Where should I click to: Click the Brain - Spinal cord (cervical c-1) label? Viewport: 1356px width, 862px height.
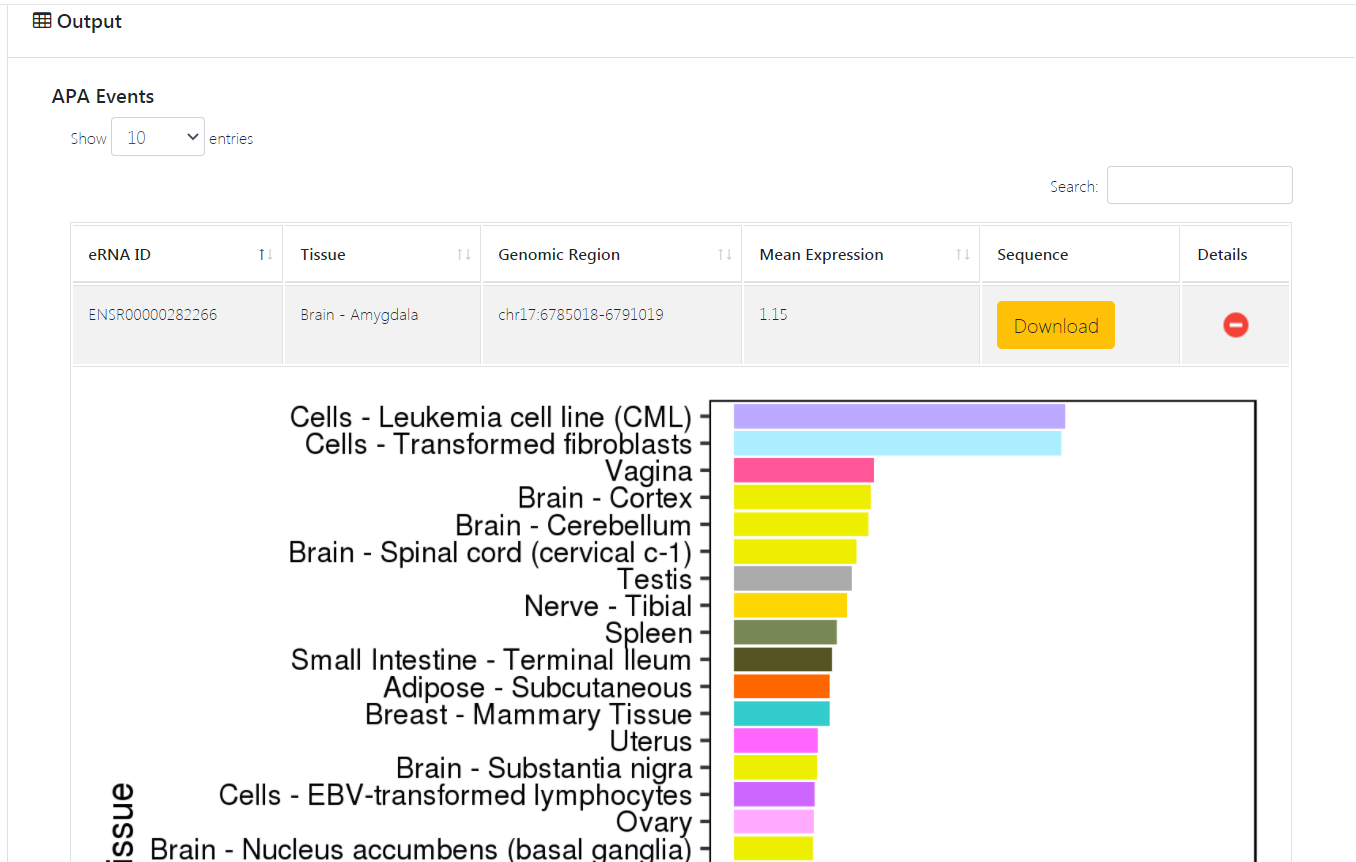(490, 552)
